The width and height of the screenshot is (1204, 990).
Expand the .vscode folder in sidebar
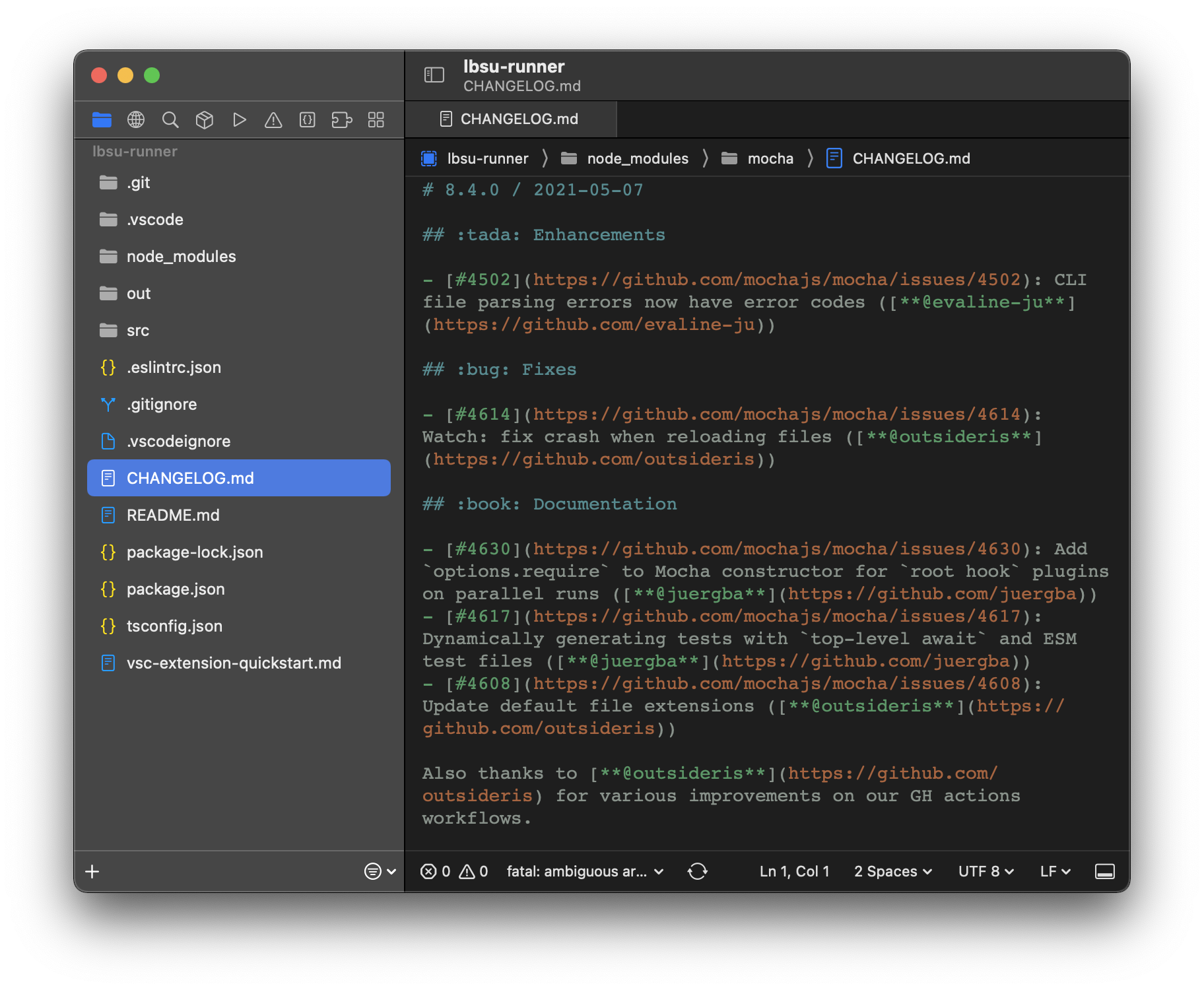[x=239, y=219]
